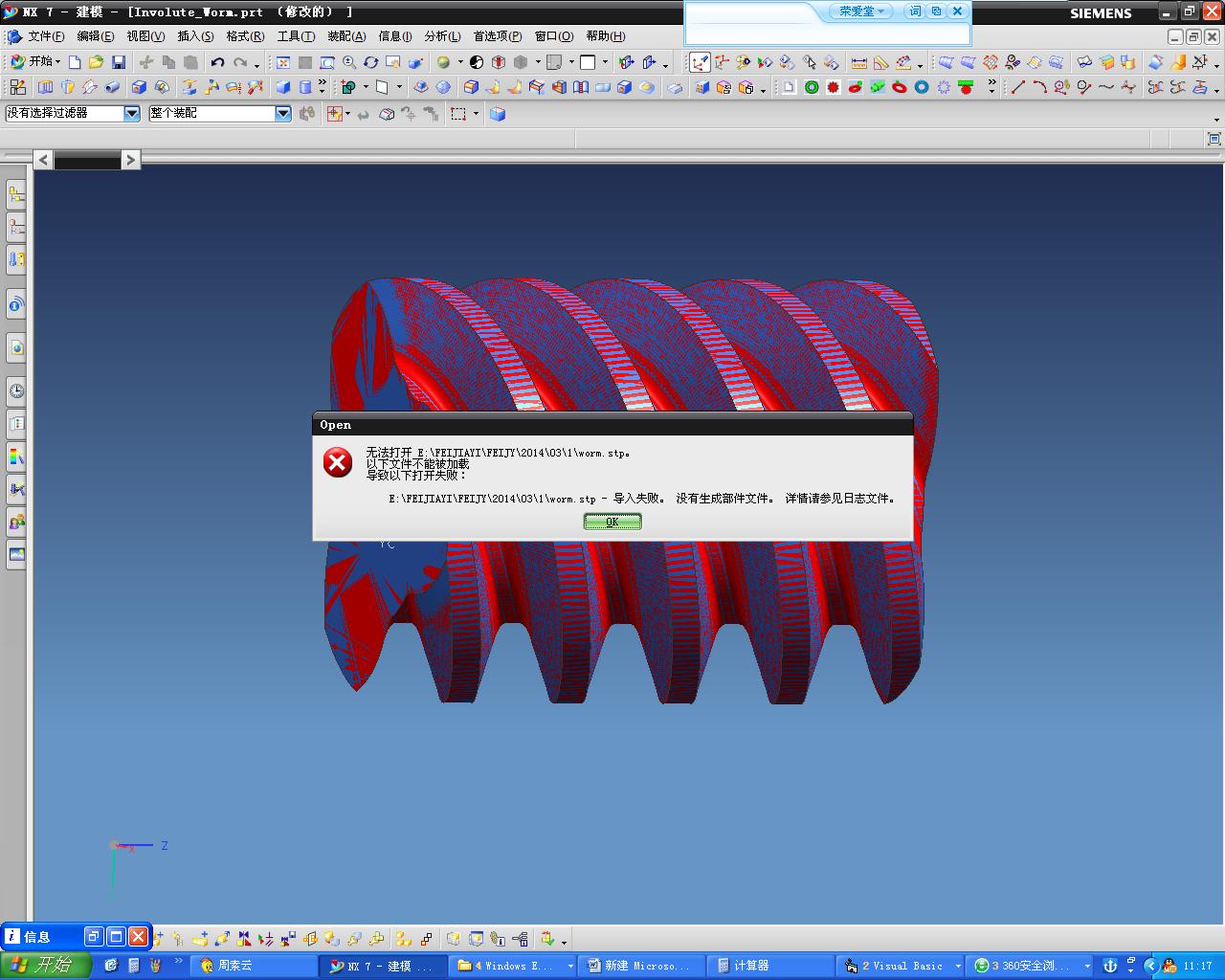Click the Extrude feature icon
Viewport: 1225px width, 980px height.
(x=45, y=87)
